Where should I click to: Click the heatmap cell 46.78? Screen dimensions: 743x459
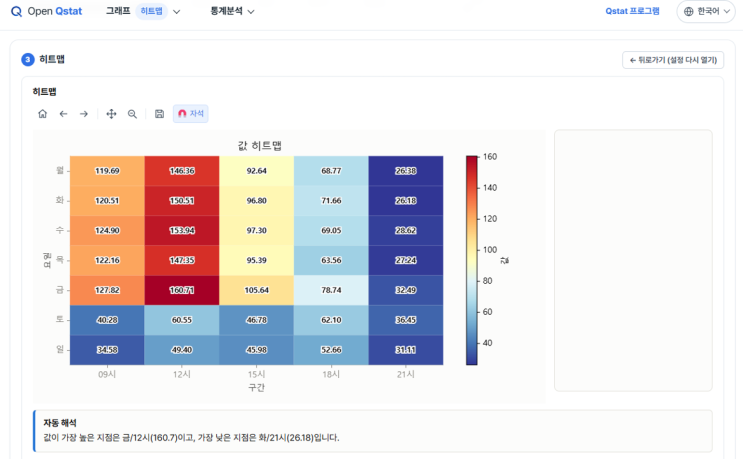click(256, 320)
